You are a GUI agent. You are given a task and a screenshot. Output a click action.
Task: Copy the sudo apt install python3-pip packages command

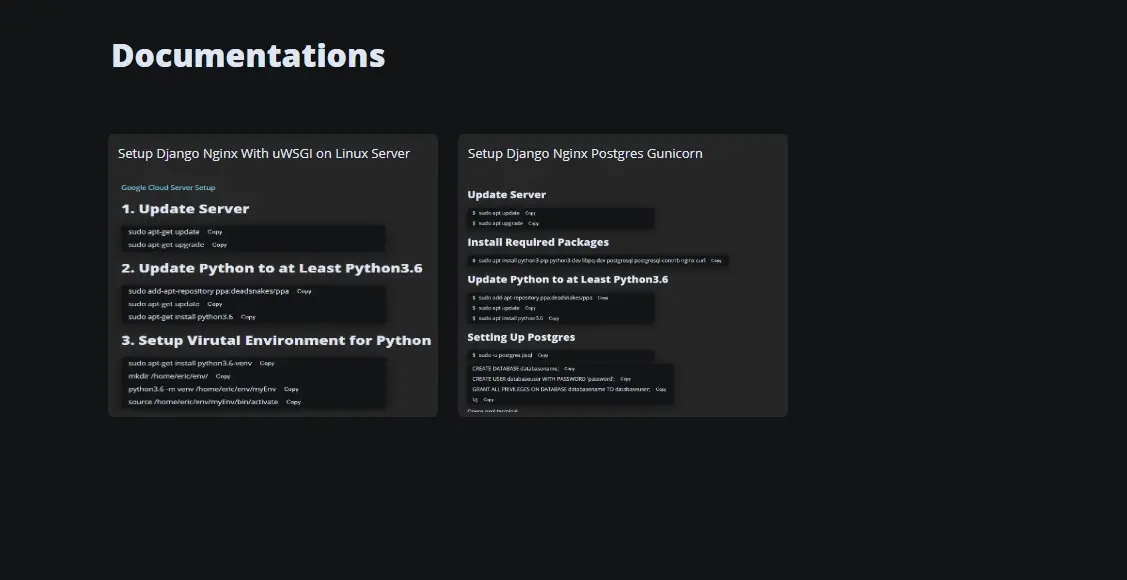click(716, 261)
